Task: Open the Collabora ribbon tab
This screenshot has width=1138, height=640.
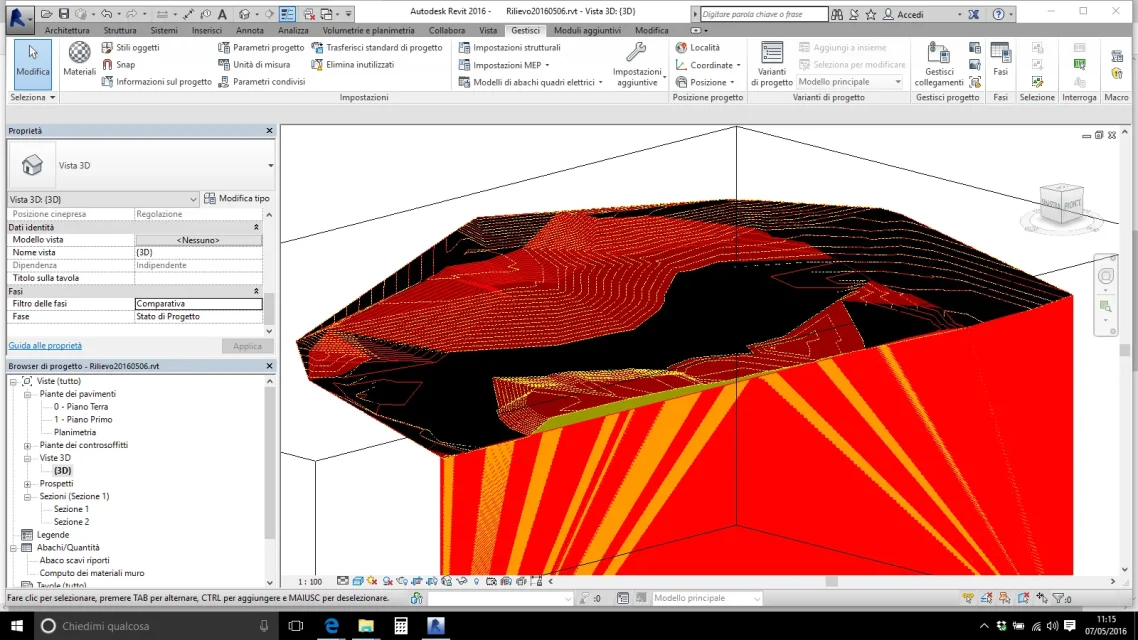Action: (446, 30)
